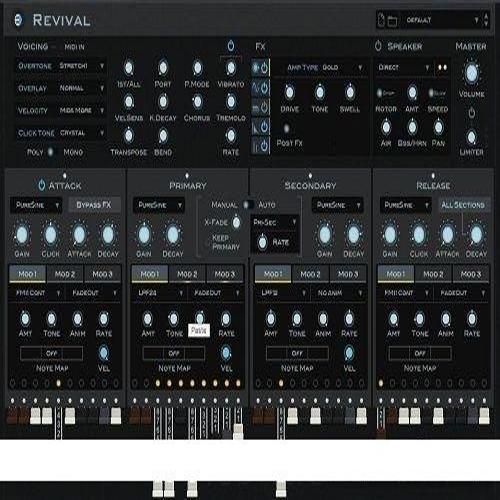
Task: Click the Limiter power icon under Volume
Action: 471,113
